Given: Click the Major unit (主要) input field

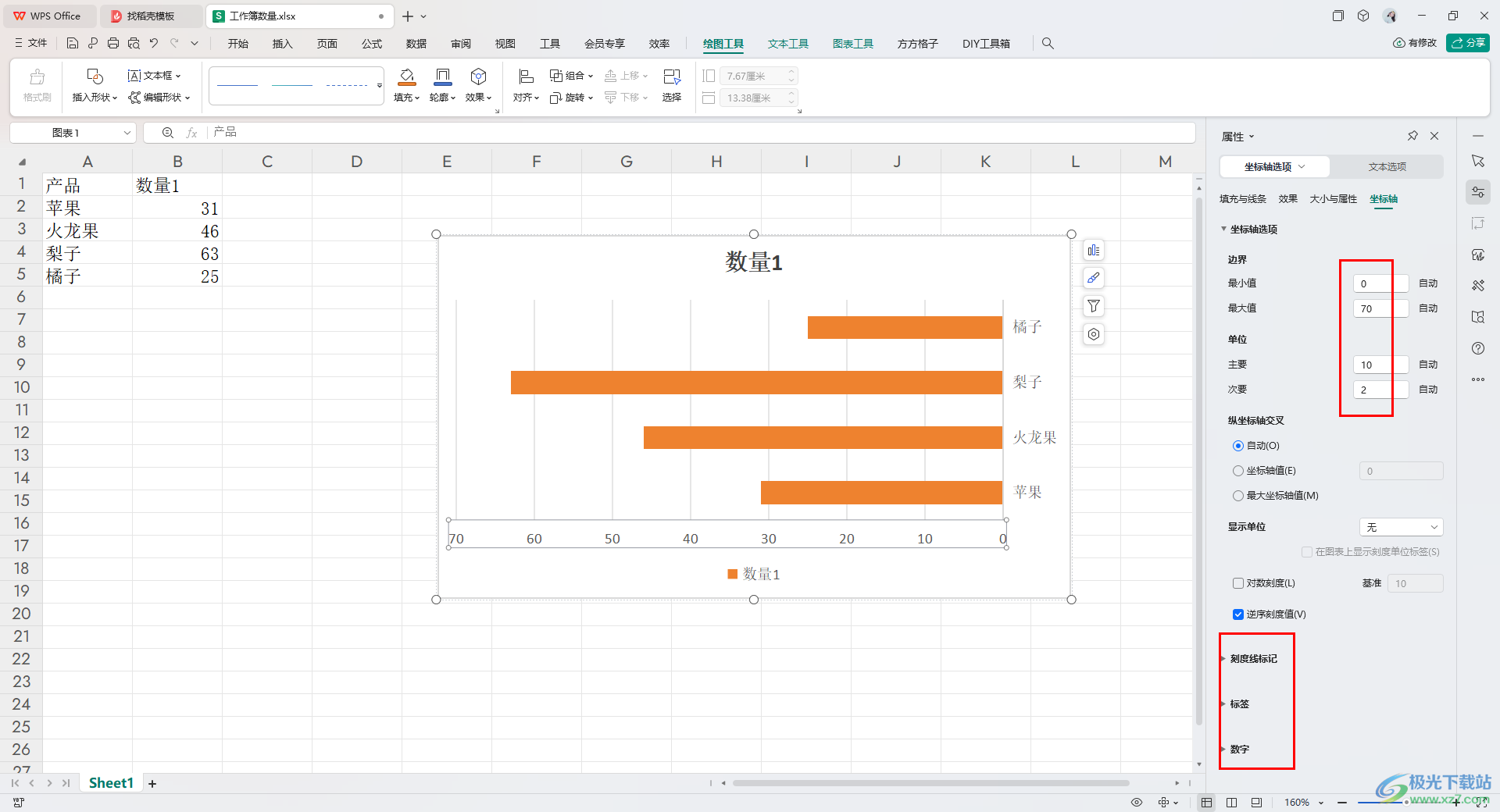Looking at the screenshot, I should [1380, 365].
